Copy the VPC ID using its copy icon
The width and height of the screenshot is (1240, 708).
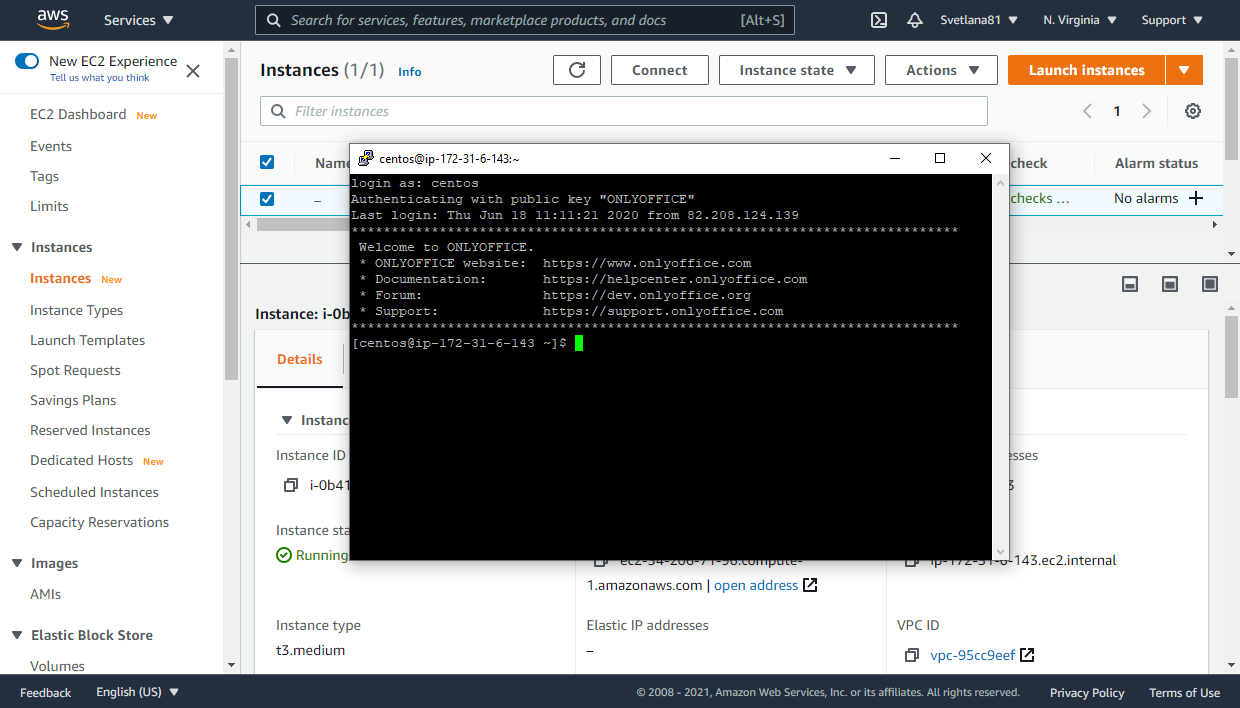tap(911, 655)
